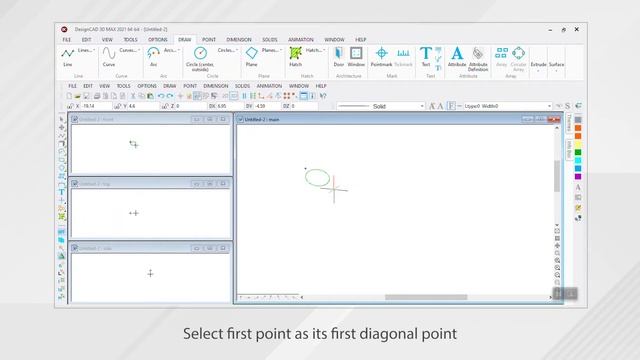Open the VIEW ribbon tab

[107, 40]
